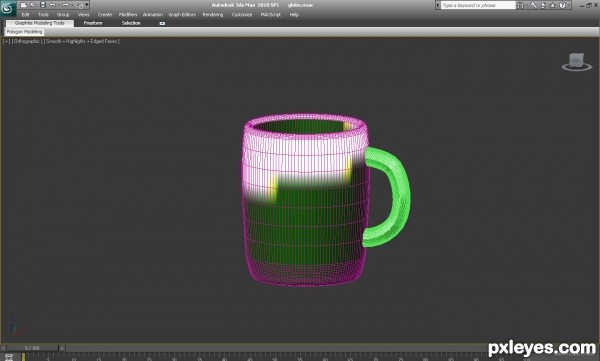Image resolution: width=600 pixels, height=361 pixels.
Task: Open the Group menu
Action: pyautogui.click(x=63, y=15)
